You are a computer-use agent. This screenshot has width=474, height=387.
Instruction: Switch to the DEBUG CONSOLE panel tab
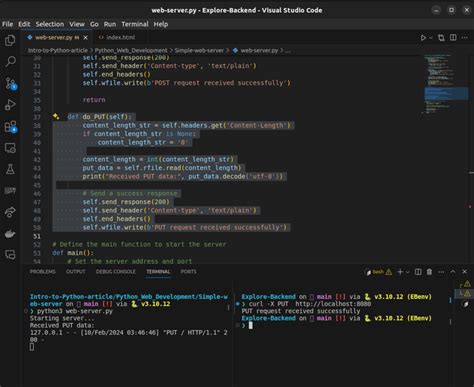(116, 272)
